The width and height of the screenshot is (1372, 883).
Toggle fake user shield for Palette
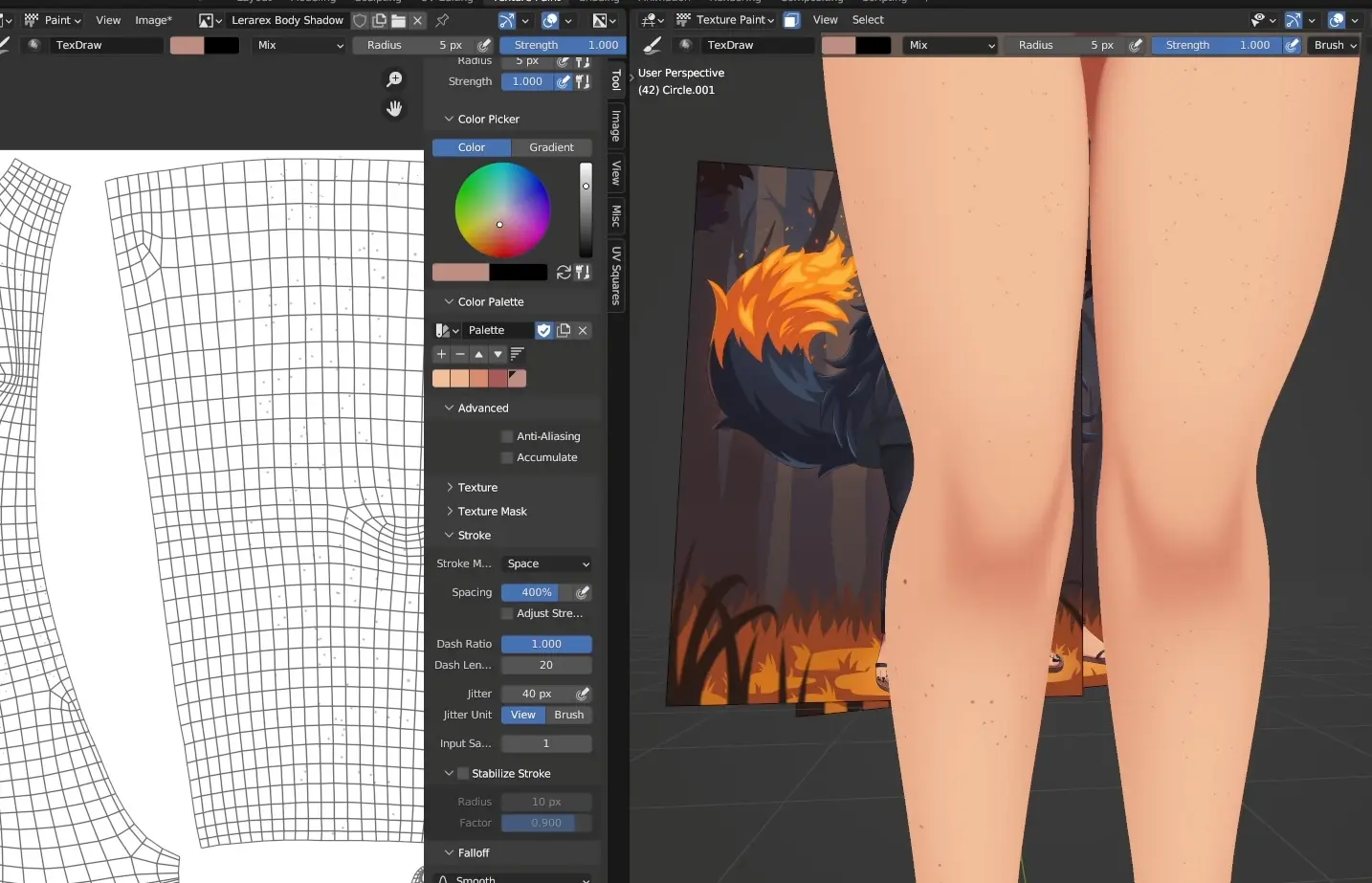click(543, 330)
